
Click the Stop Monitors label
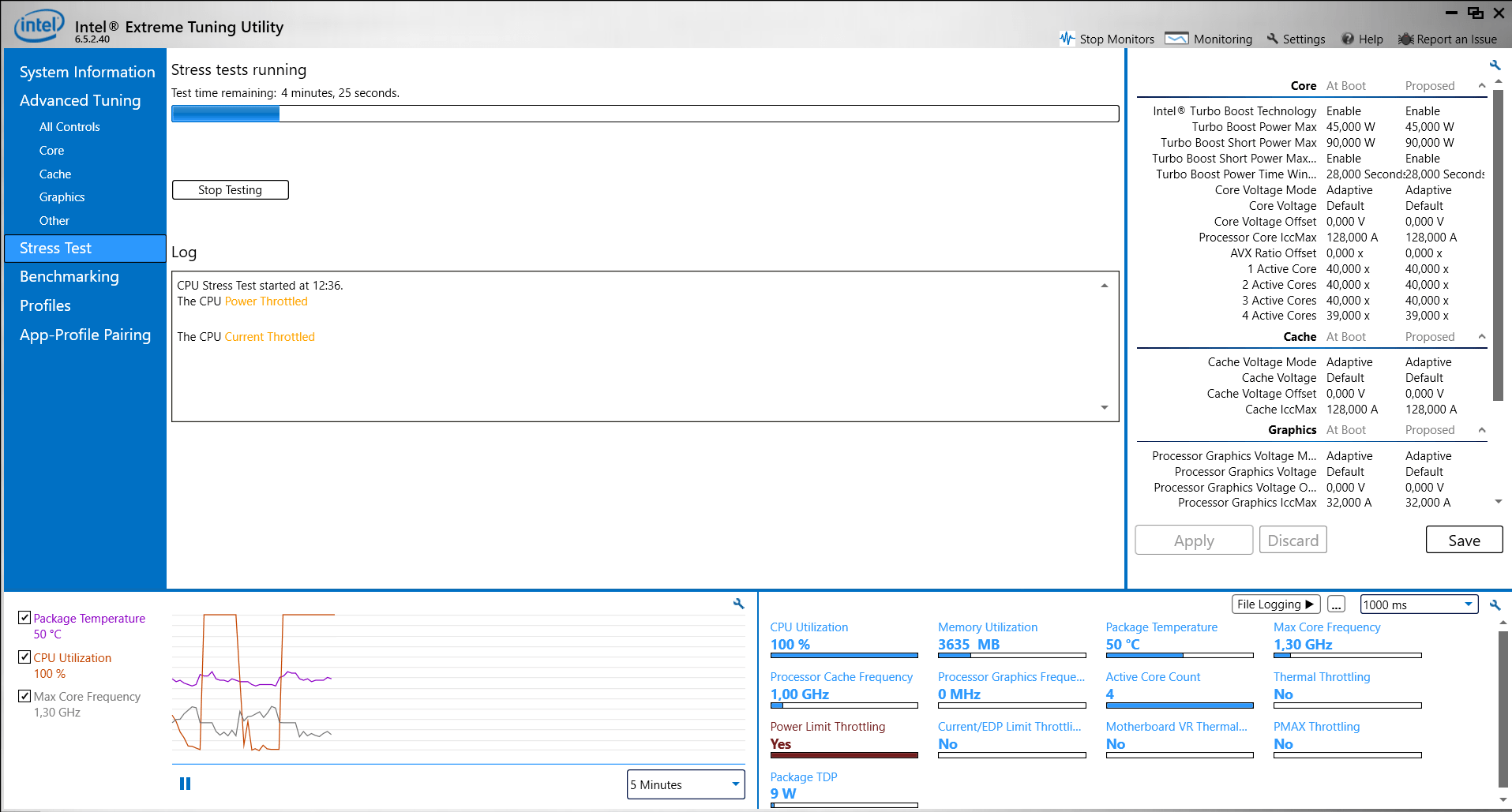(1116, 39)
